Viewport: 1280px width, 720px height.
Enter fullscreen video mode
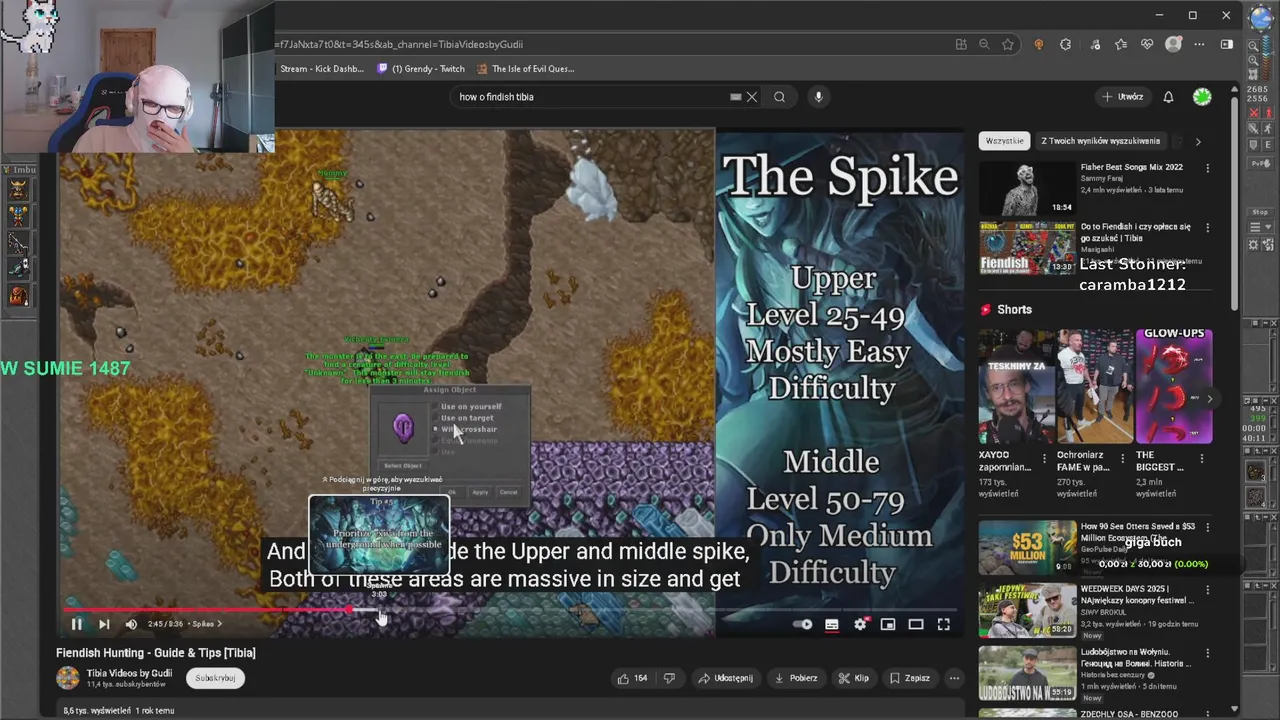[x=943, y=624]
